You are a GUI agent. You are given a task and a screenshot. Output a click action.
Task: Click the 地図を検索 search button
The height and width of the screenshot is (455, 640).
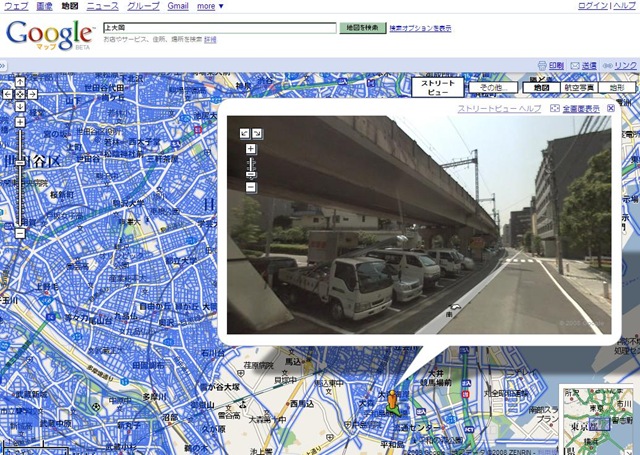pos(362,28)
